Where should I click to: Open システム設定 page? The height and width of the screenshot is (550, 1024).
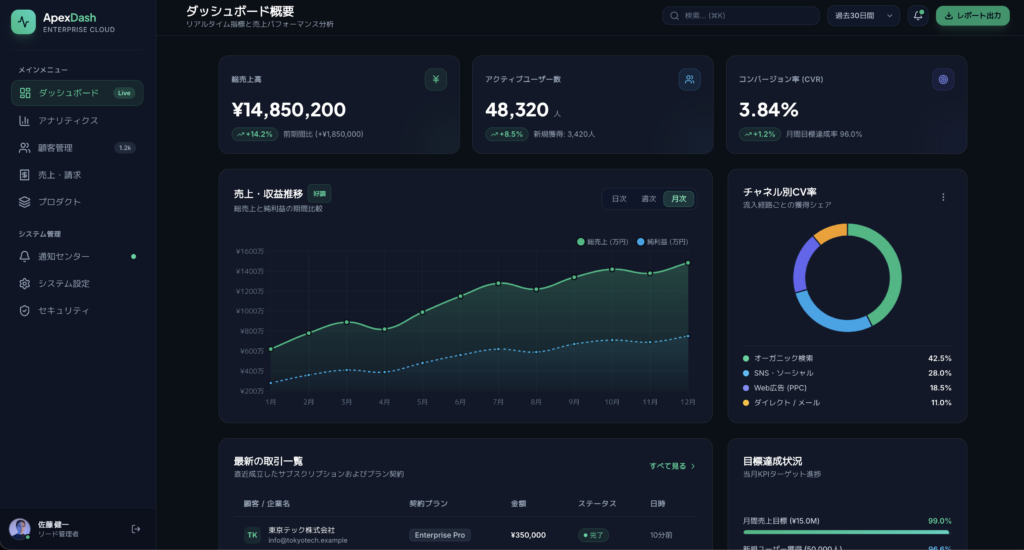tap(77, 283)
